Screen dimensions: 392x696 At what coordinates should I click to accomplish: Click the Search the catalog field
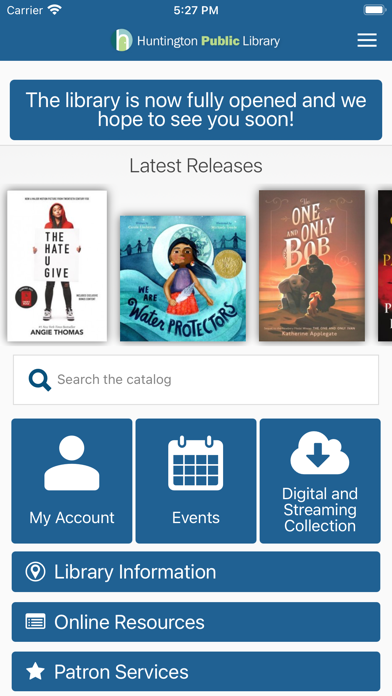[196, 380]
